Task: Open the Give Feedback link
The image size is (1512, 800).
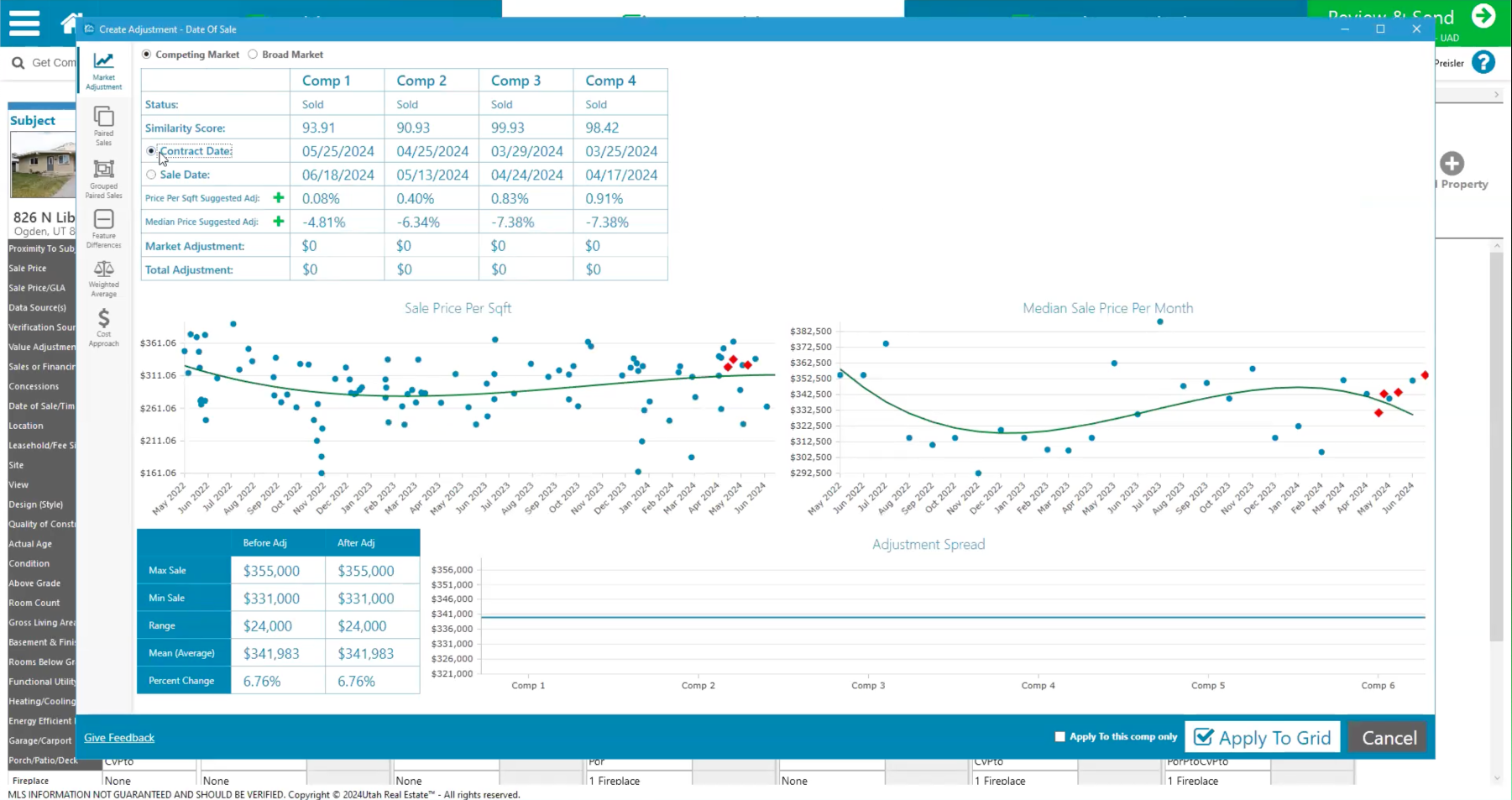Action: [118, 737]
